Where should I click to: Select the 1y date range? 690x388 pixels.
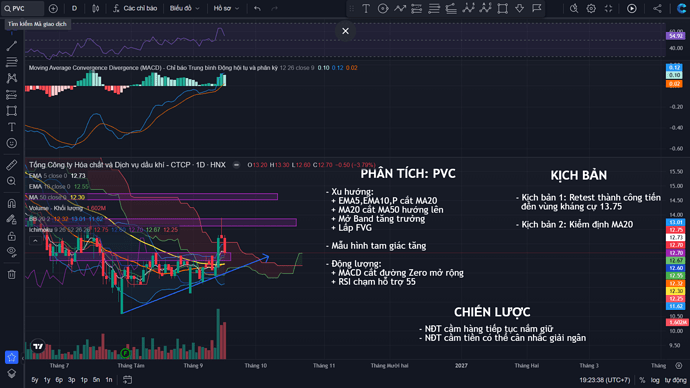pos(47,380)
